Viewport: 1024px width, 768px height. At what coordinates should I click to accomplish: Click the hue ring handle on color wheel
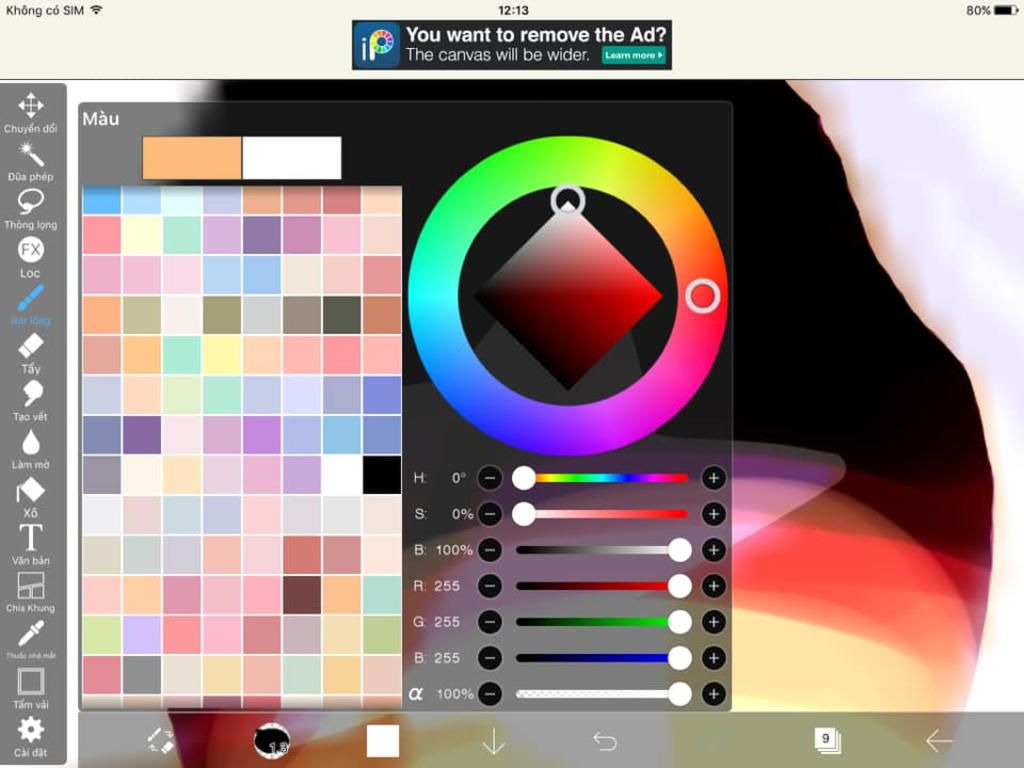click(703, 296)
